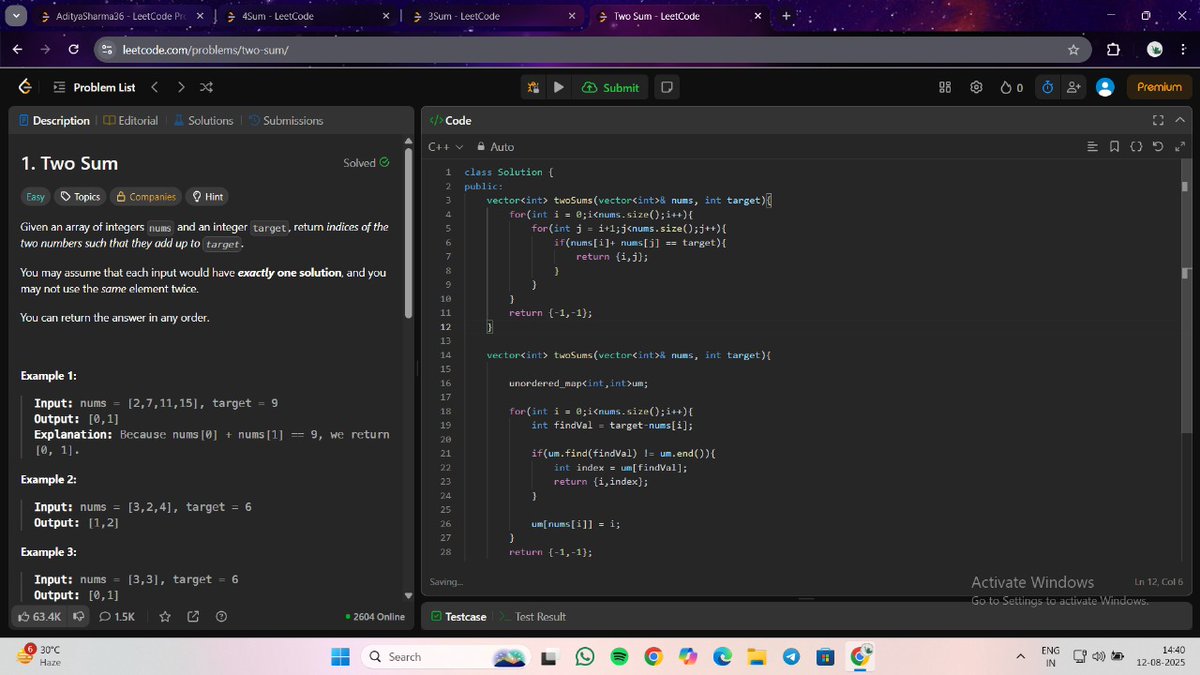1200x675 pixels.
Task: Add problem to favorites star
Action: [x=165, y=616]
